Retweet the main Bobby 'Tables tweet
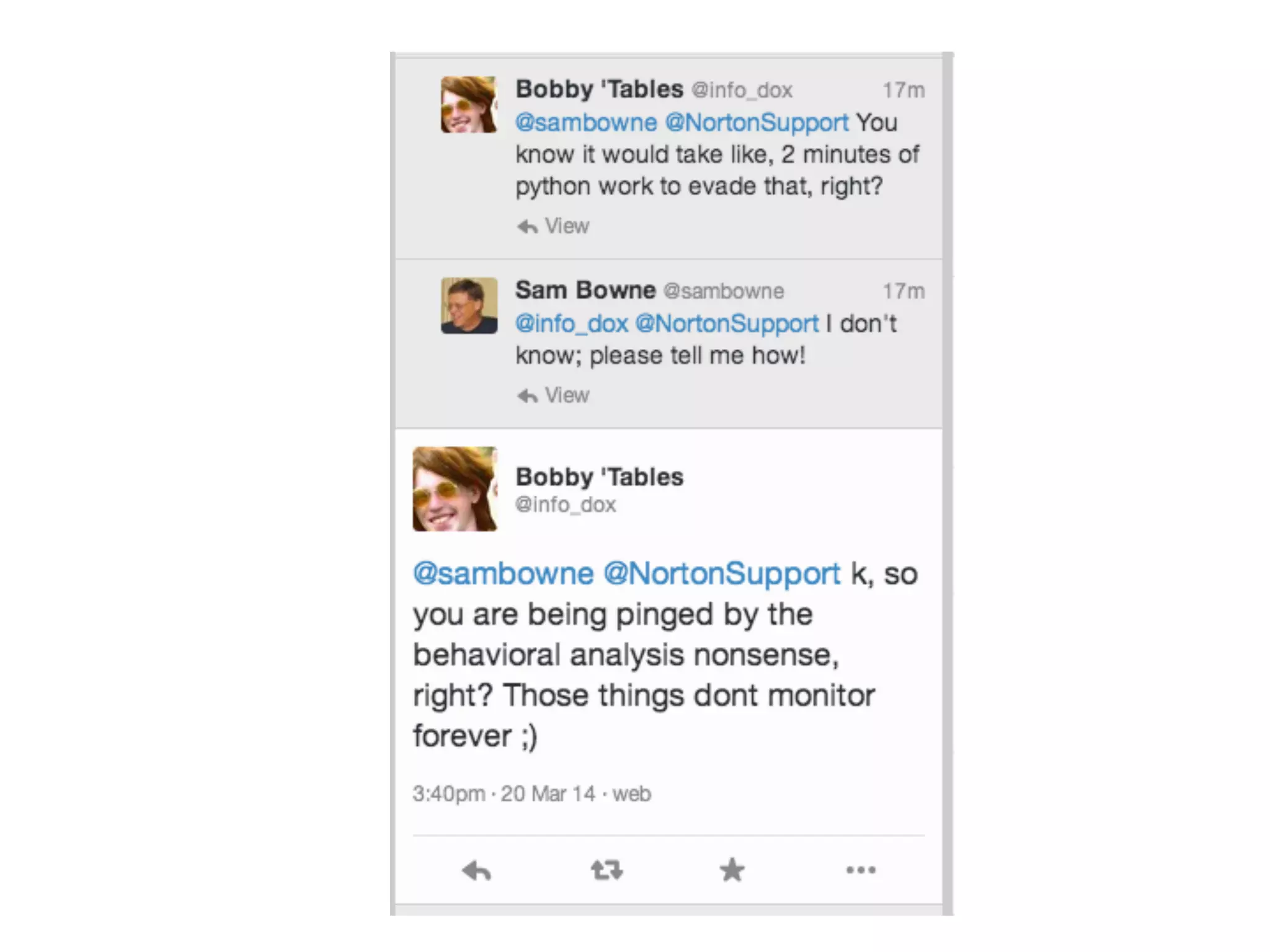Screen dimensions: 1270x952 606,870
